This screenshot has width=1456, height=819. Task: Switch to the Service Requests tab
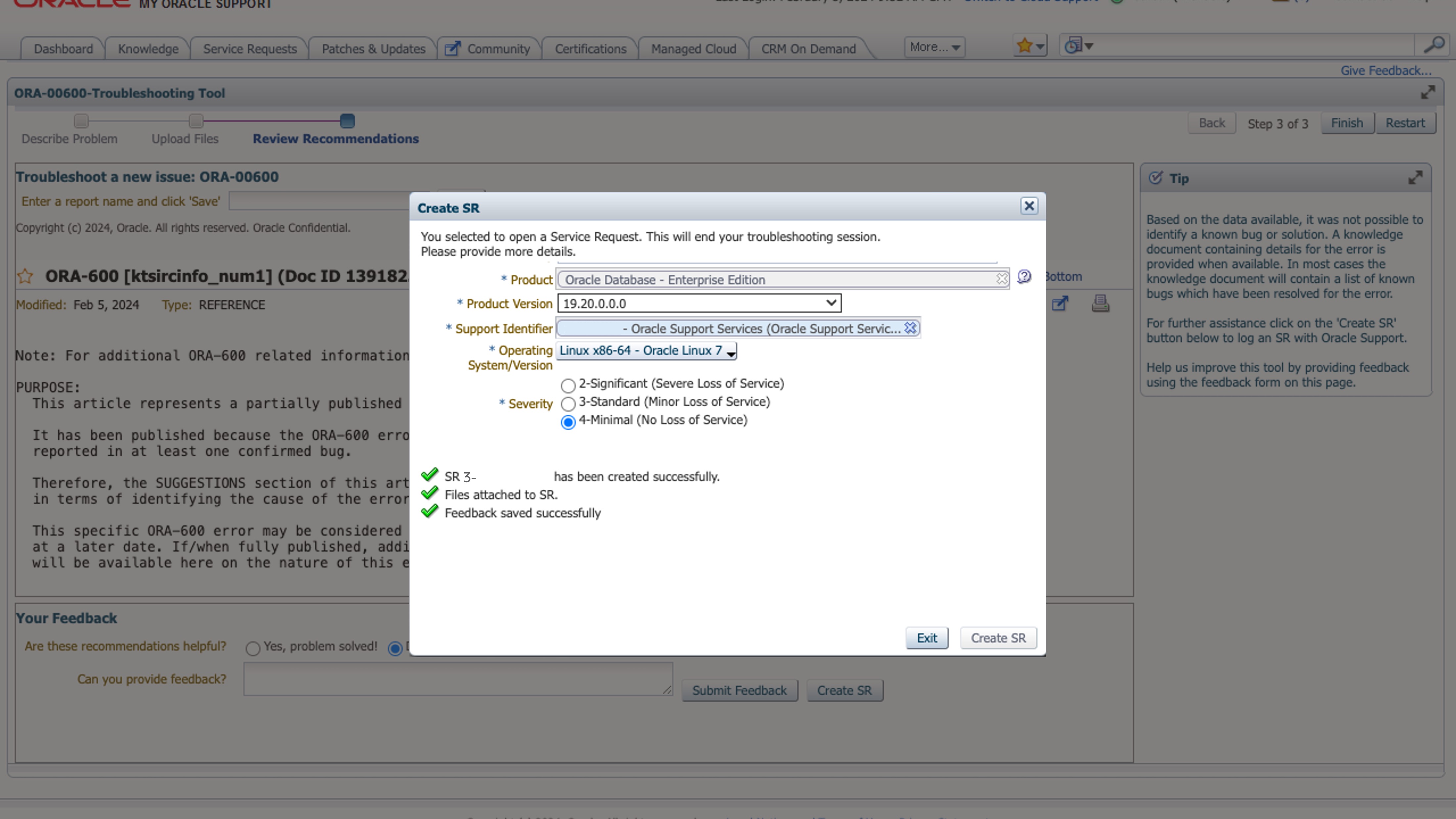pos(250,49)
